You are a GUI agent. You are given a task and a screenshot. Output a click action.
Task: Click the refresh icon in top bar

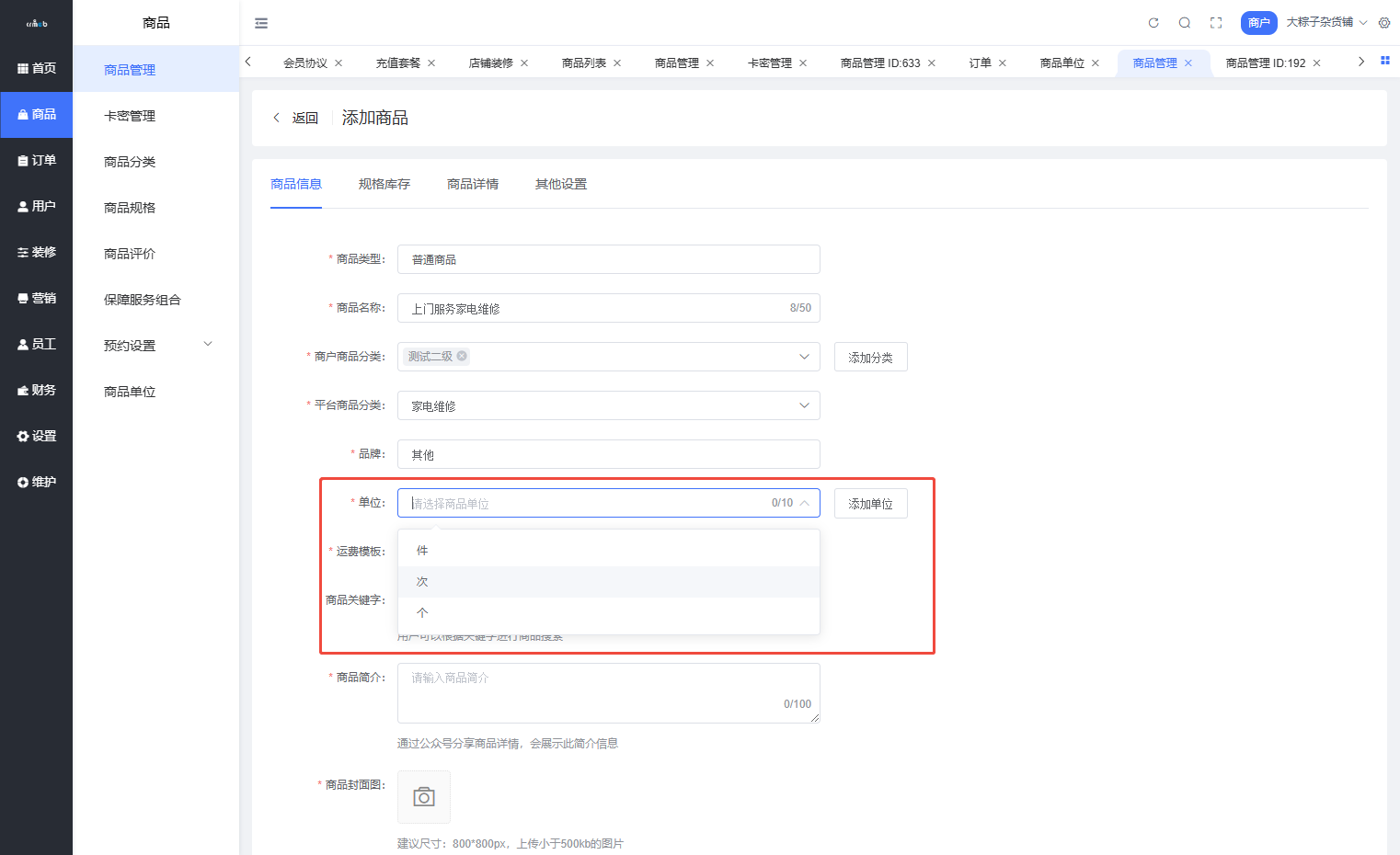click(x=1153, y=23)
